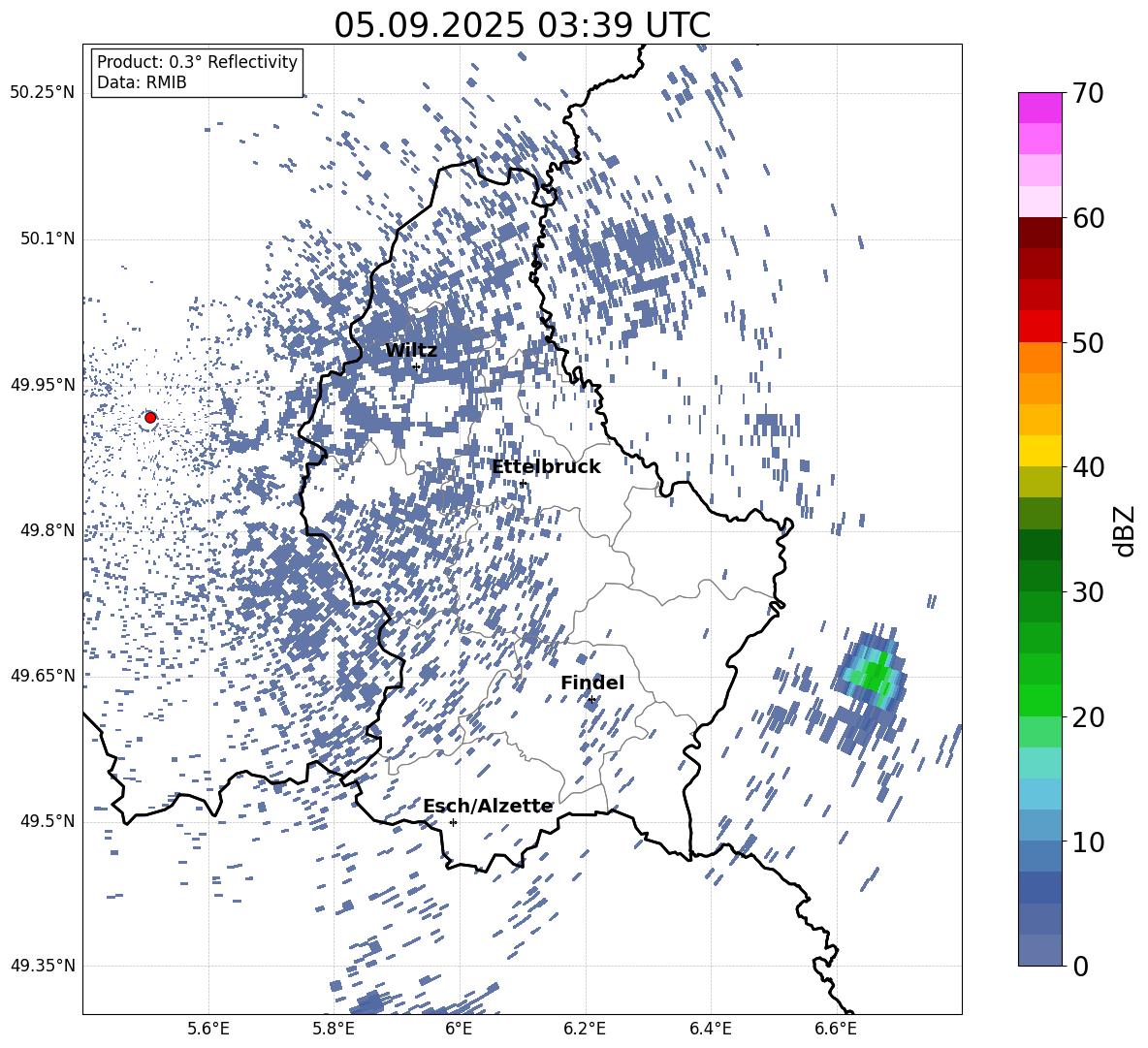Image resolution: width=1148 pixels, height=1048 pixels.
Task: Click the 60 value on colorbar
Action: [x=1088, y=218]
